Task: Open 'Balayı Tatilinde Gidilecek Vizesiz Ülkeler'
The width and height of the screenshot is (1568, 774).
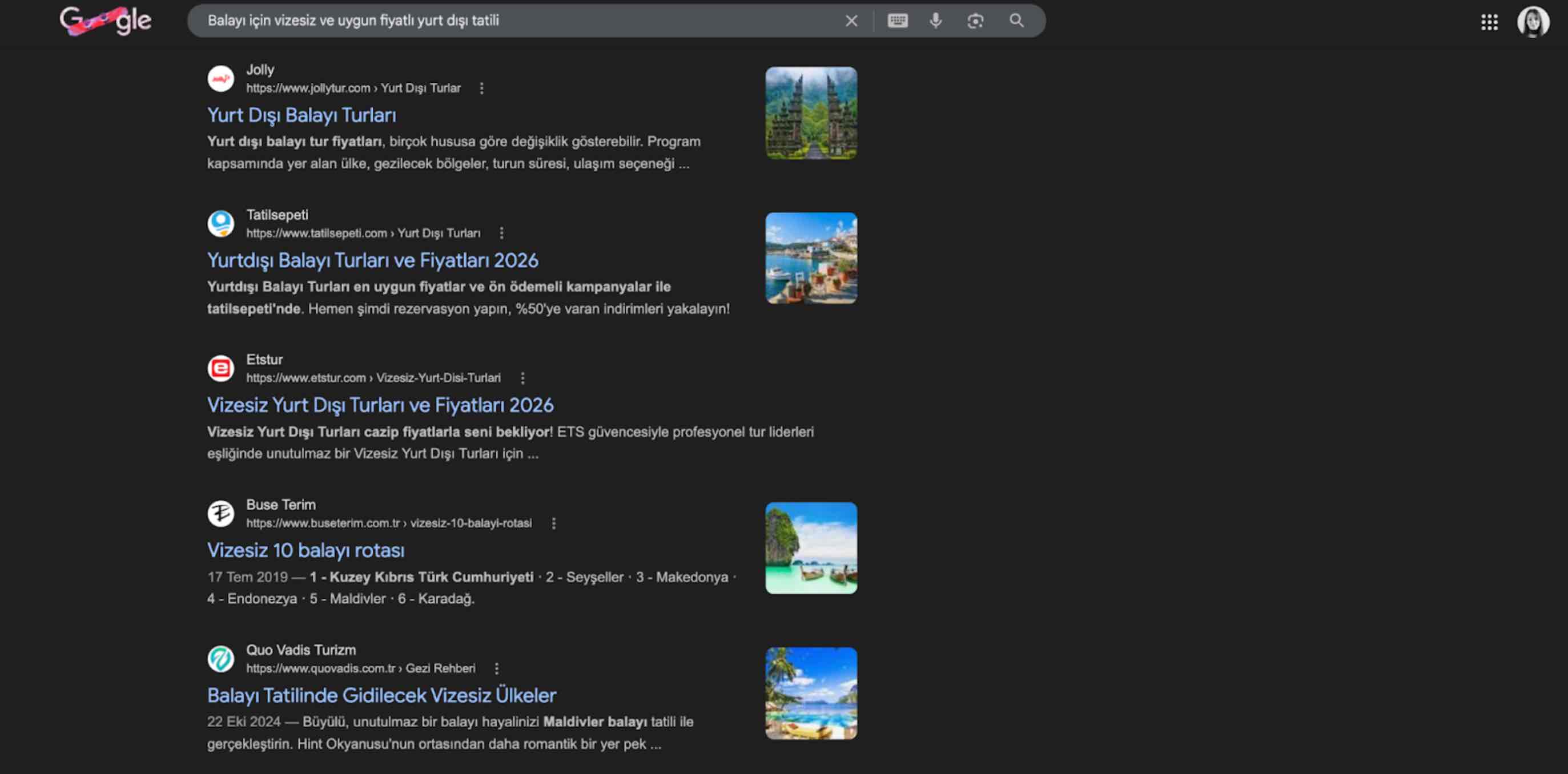Action: pos(381,695)
